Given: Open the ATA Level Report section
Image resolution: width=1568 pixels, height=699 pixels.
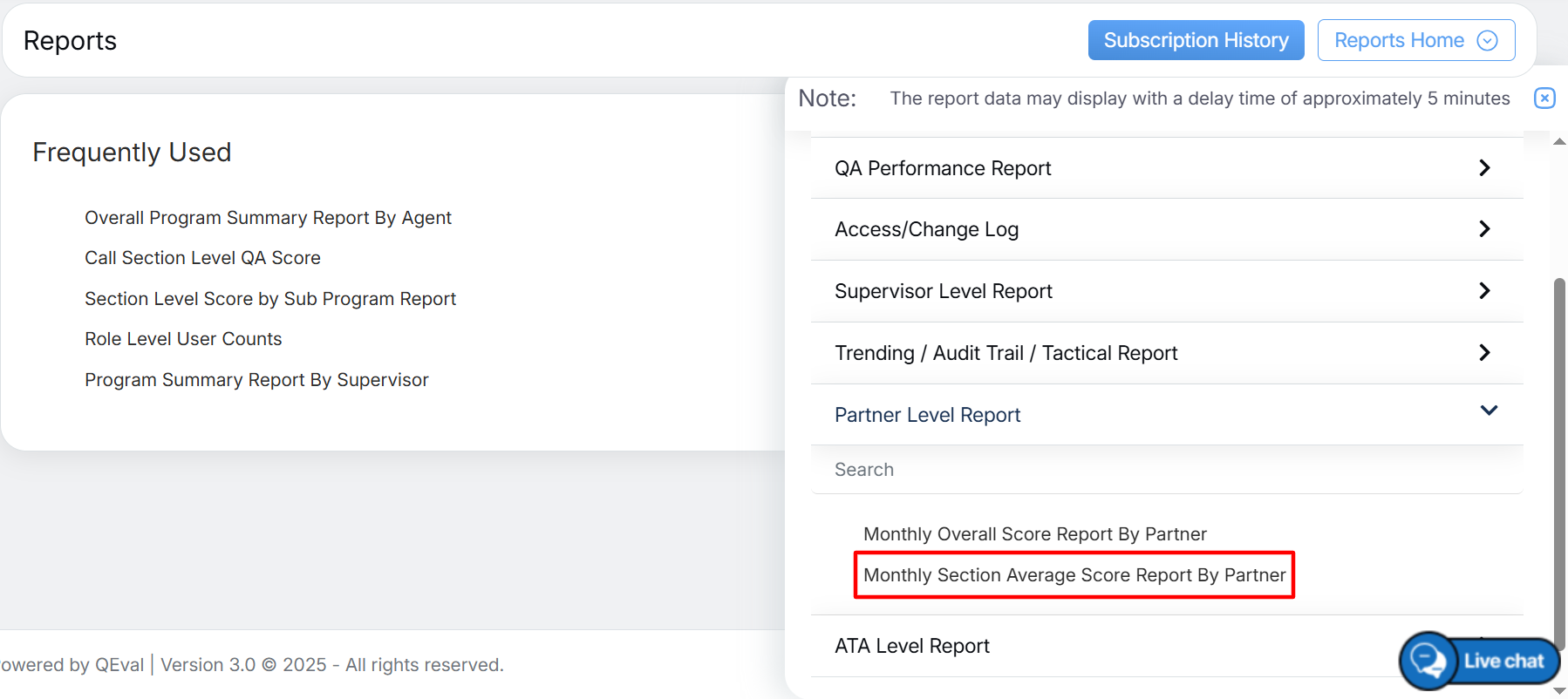Looking at the screenshot, I should tap(911, 646).
